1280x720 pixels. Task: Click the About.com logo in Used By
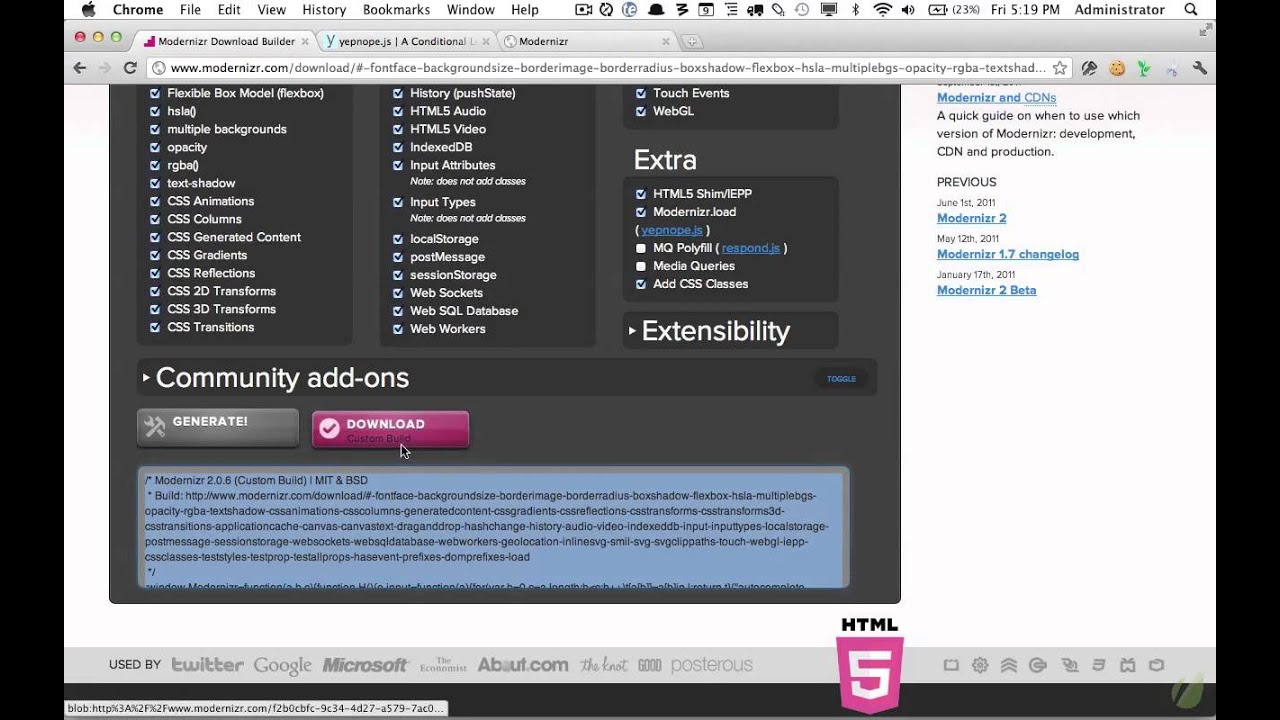click(x=523, y=665)
